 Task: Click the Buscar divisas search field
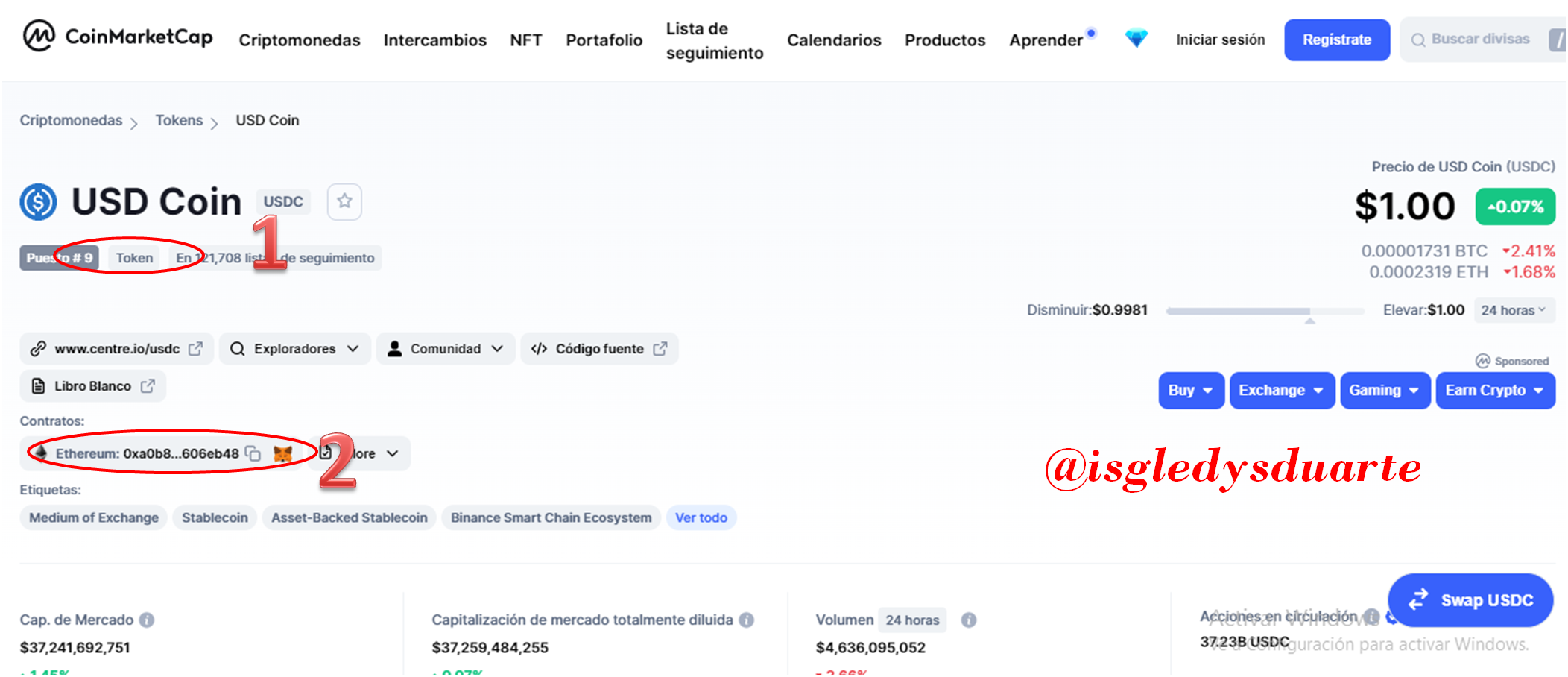1482,40
